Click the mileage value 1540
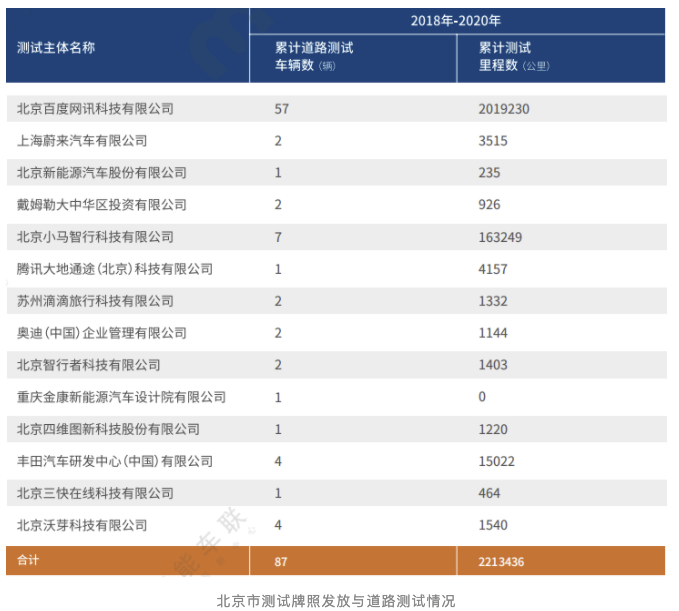Image resolution: width=679 pixels, height=611 pixels. pos(493,525)
